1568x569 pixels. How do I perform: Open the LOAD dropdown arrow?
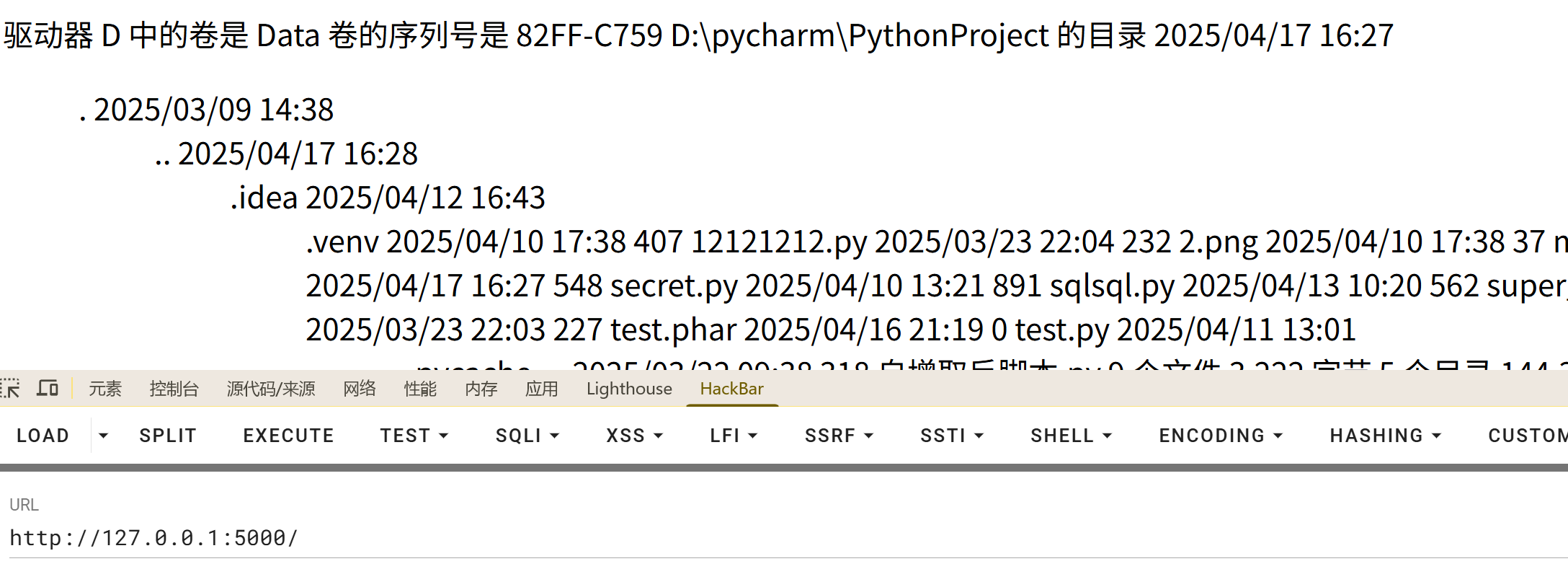[x=103, y=436]
